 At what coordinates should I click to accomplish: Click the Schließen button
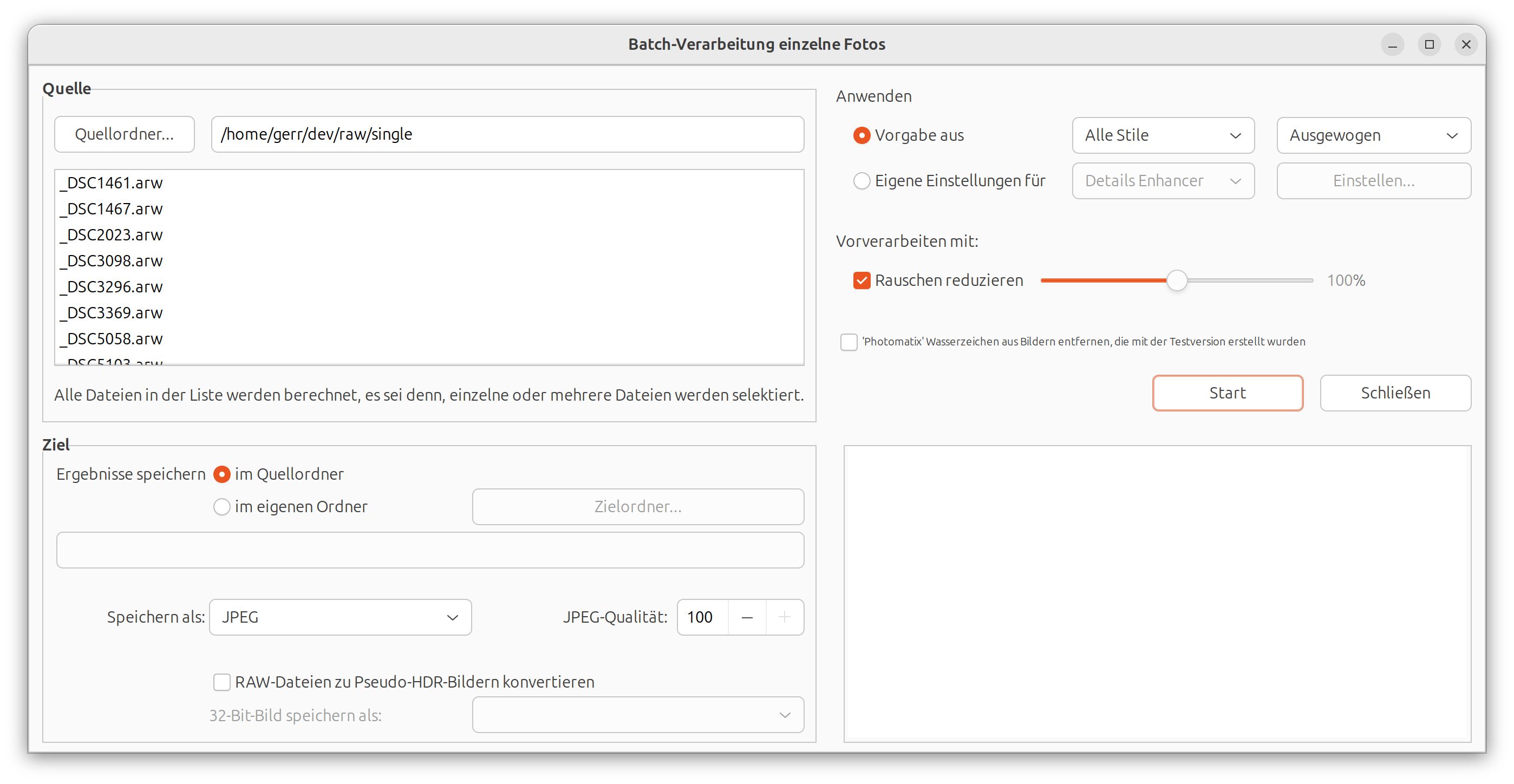[1395, 393]
